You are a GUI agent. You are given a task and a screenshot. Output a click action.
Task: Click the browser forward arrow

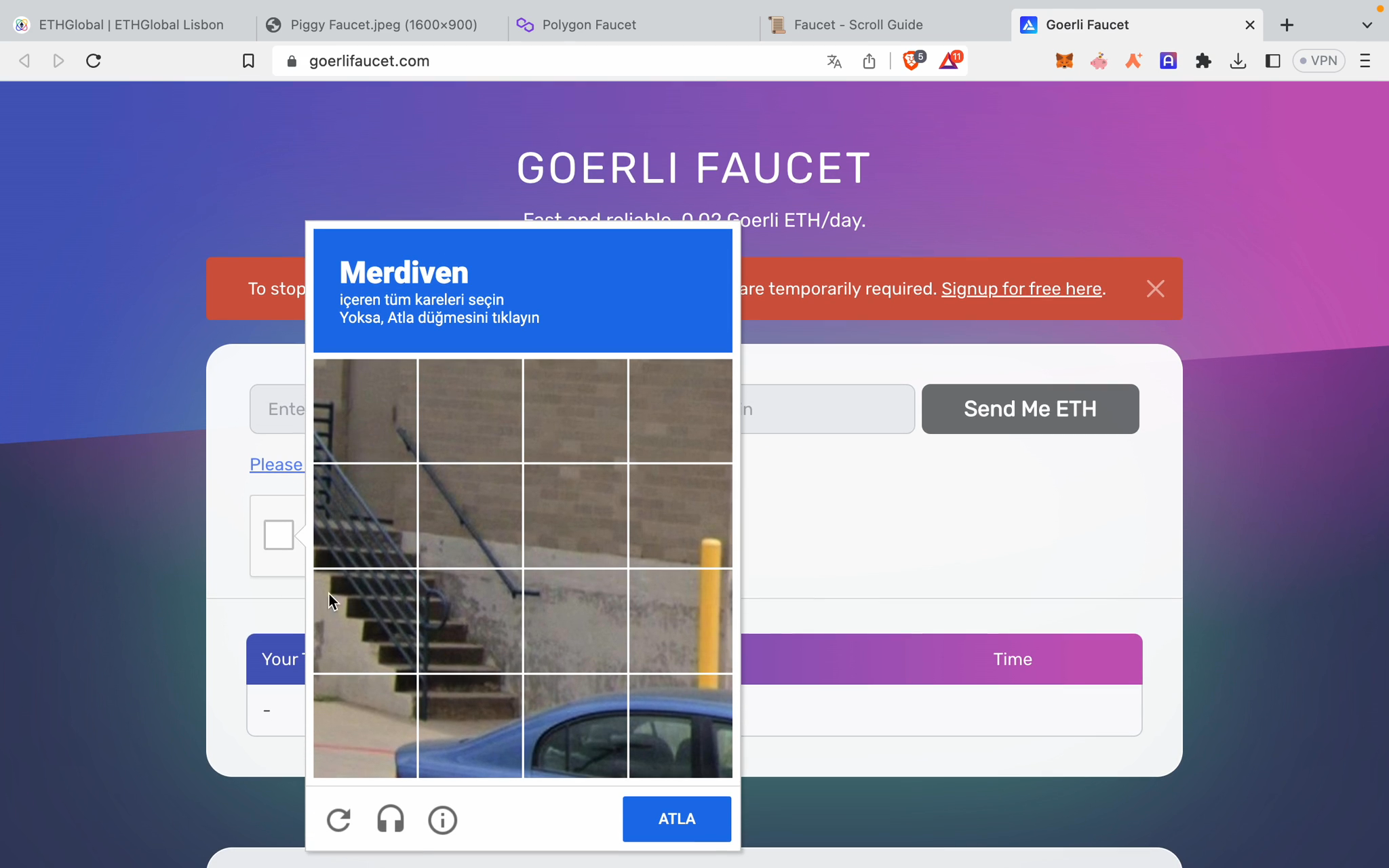tap(59, 61)
